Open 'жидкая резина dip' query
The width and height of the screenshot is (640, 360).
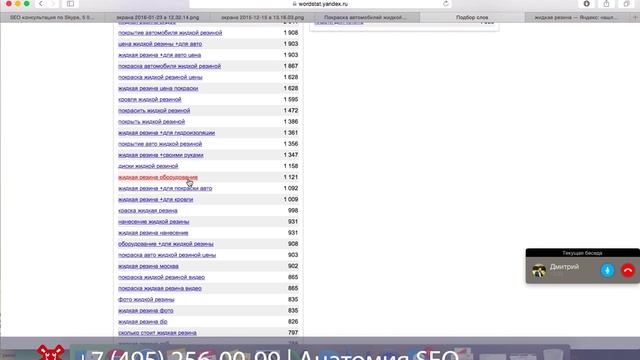coord(143,322)
